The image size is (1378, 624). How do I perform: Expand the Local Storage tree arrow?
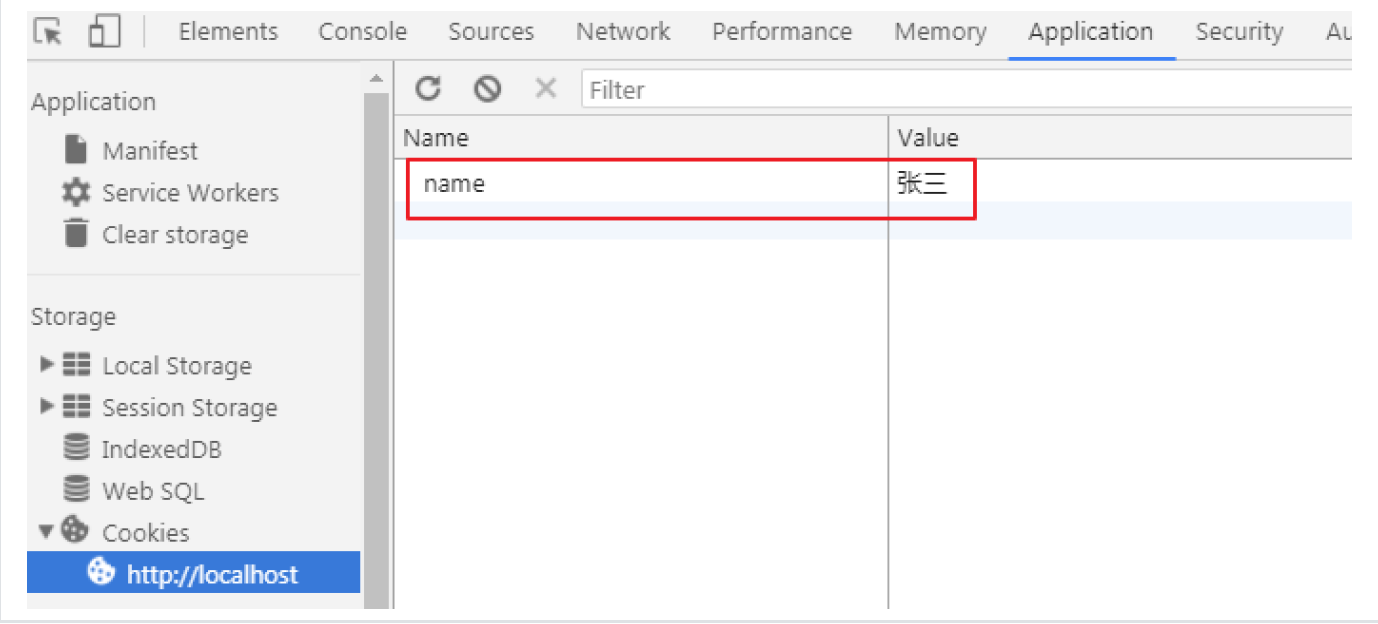47,365
